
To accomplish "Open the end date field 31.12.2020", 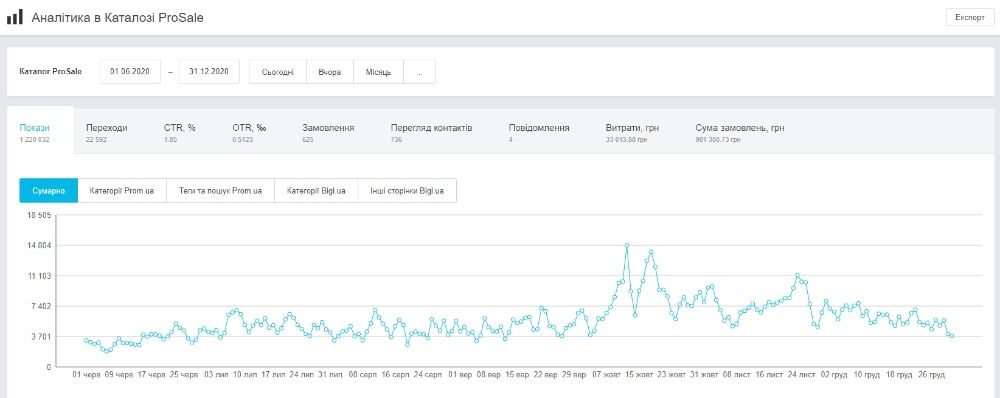I will click(x=209, y=72).
